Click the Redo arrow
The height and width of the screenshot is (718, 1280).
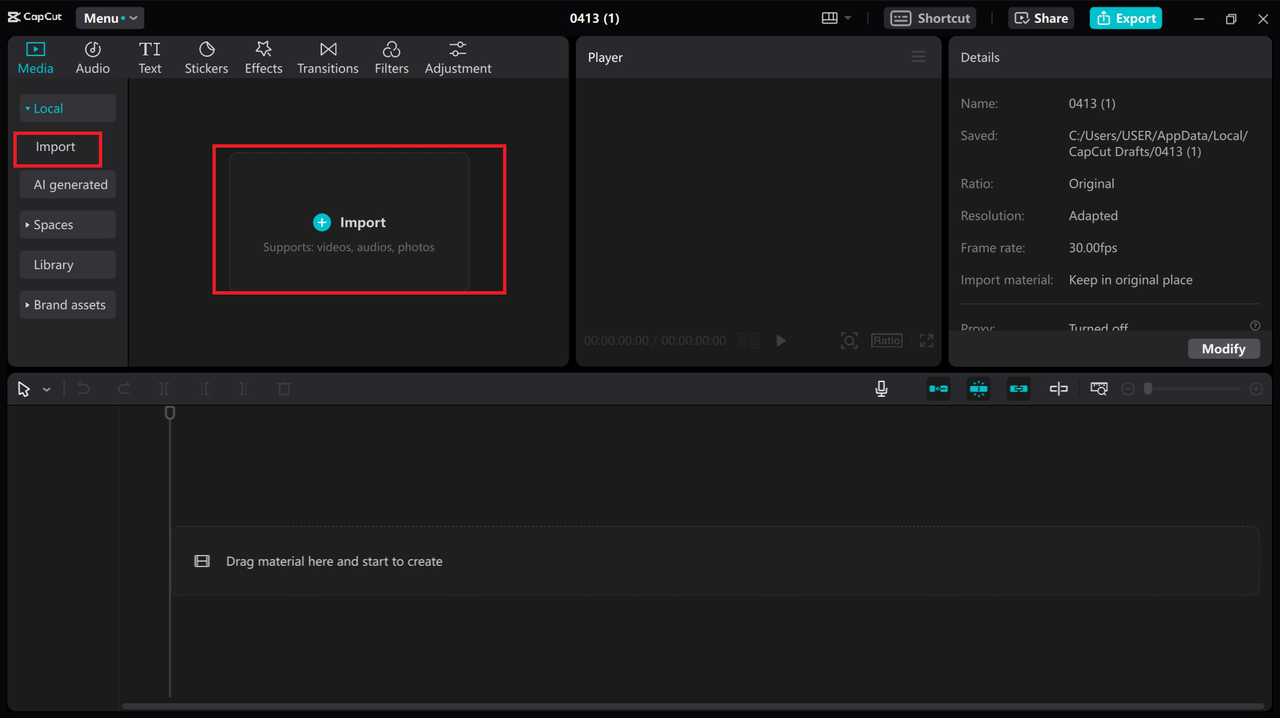[124, 389]
